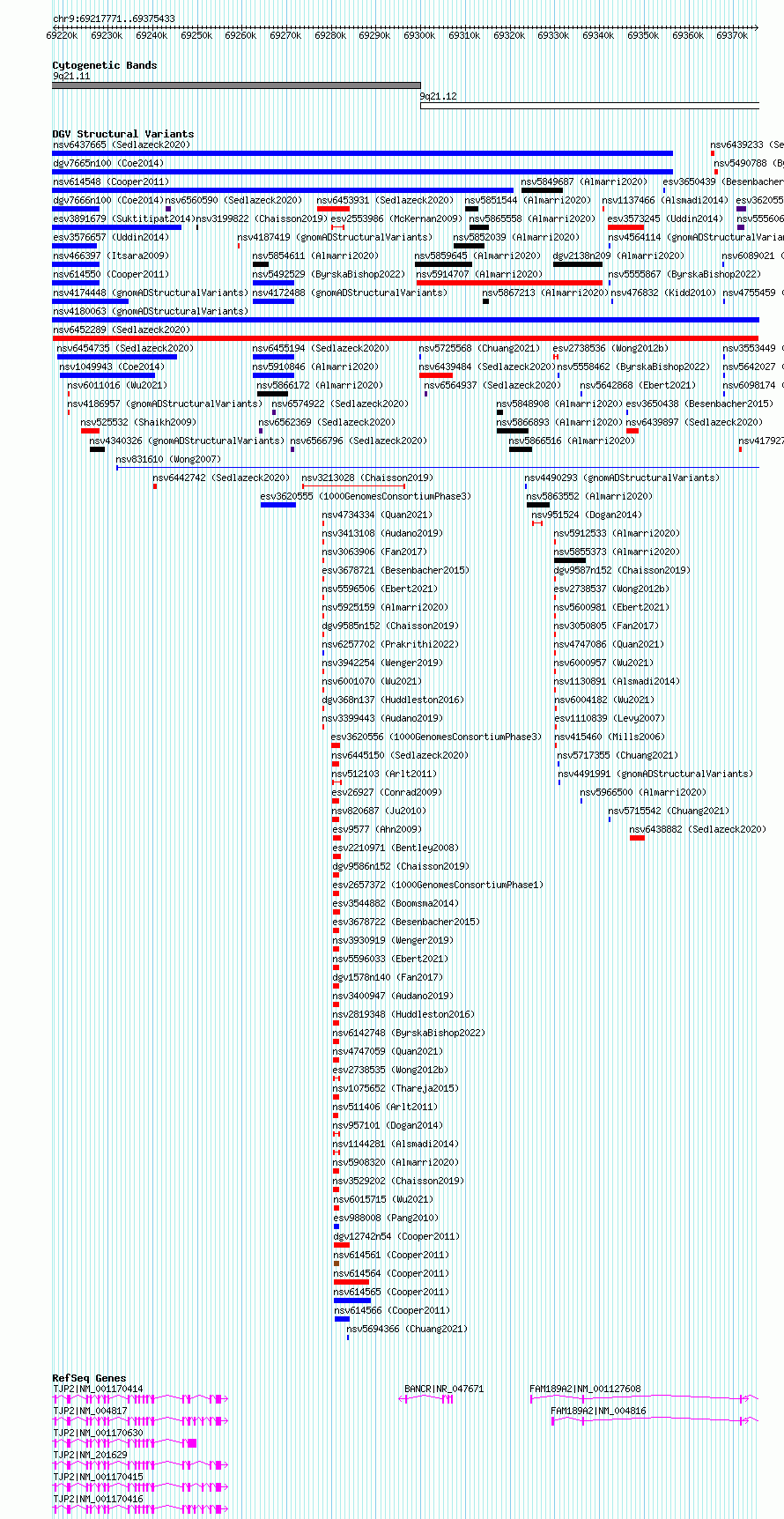Open gene TJP2|NM_001170630

pyautogui.click(x=98, y=1433)
